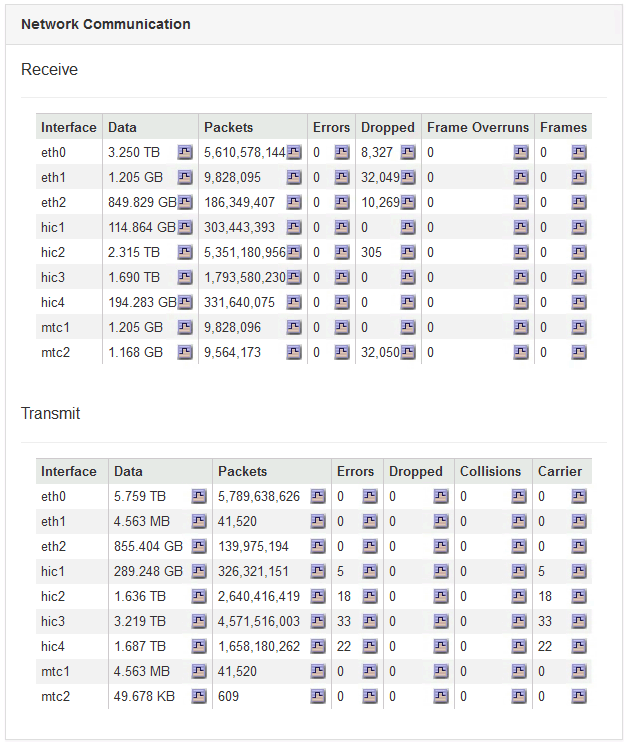Open chart icon for eth0 Receive Data
The image size is (627, 745).
[185, 152]
